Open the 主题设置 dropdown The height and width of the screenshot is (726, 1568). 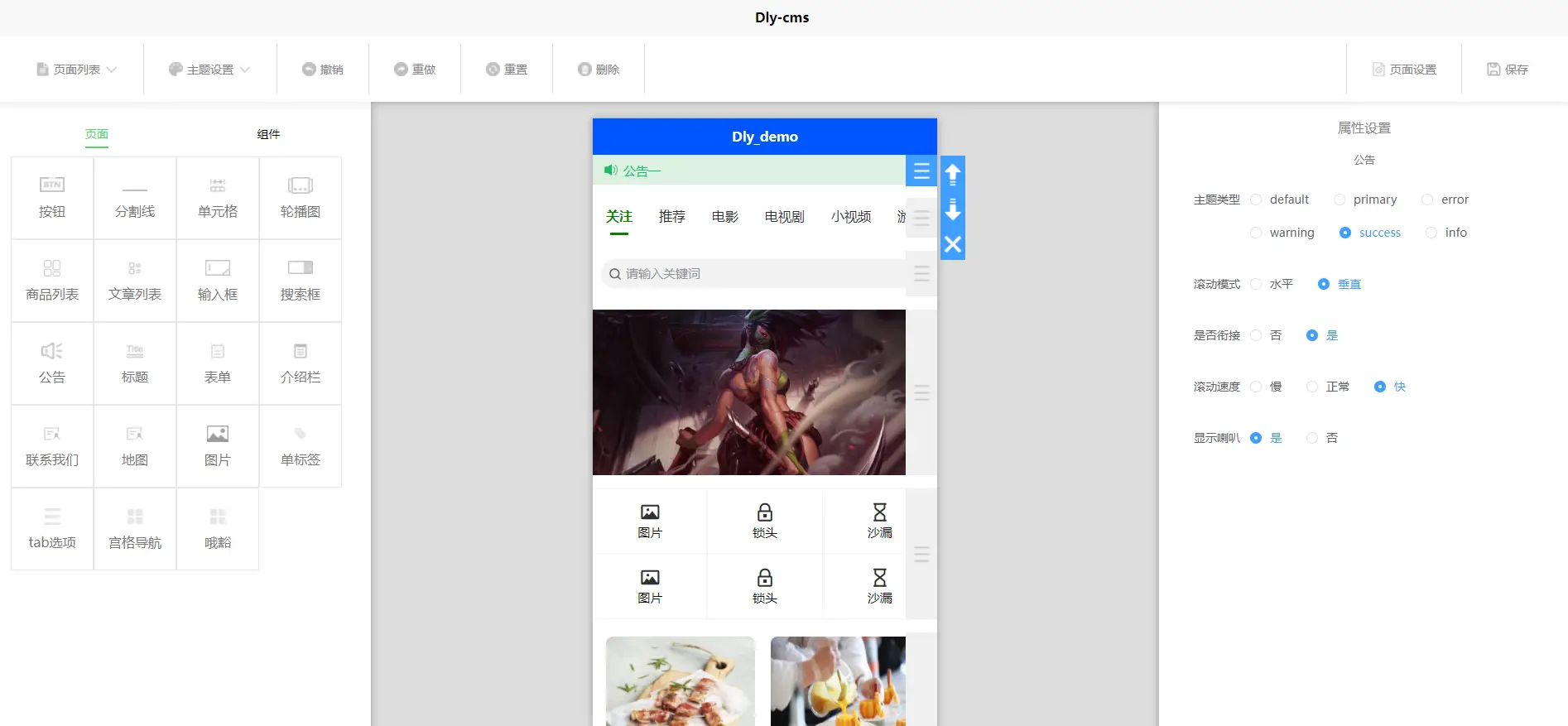coord(209,70)
